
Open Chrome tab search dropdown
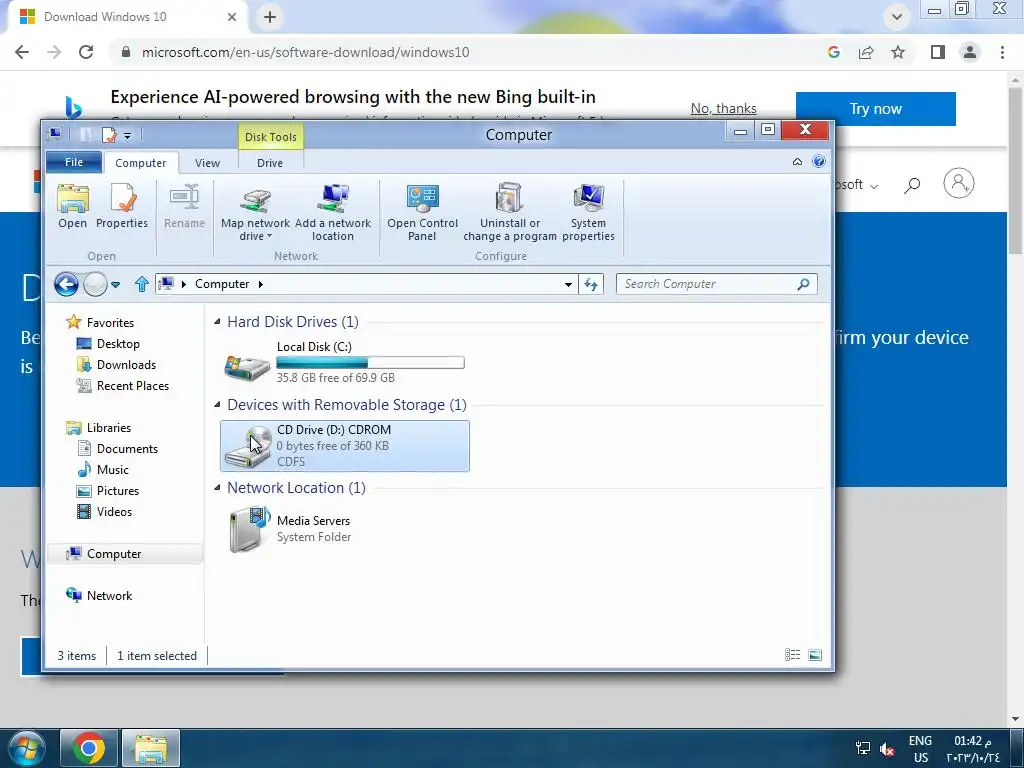click(x=897, y=16)
